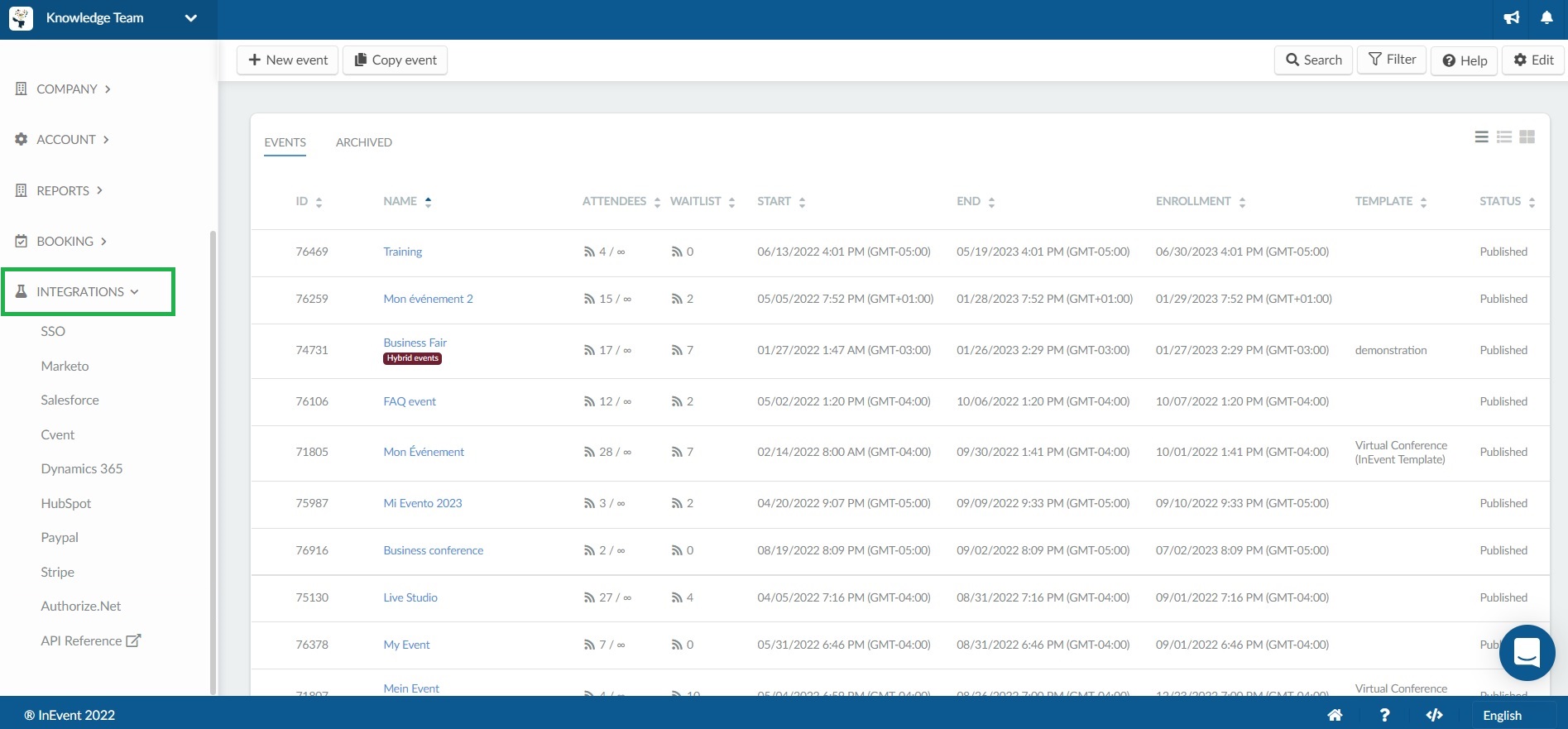Screen dimensions: 1568x729
Task: Switch to compact list view icon
Action: pos(1482,137)
